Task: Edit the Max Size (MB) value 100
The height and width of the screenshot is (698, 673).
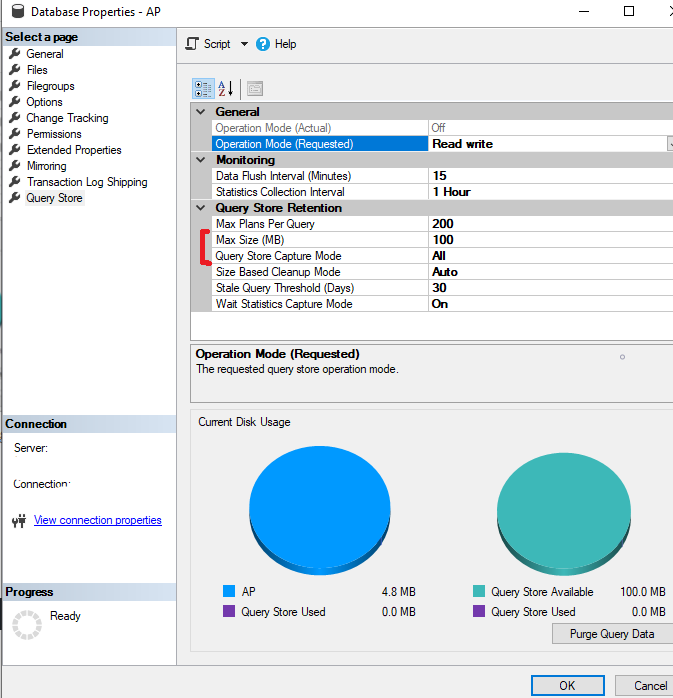Action: click(551, 240)
